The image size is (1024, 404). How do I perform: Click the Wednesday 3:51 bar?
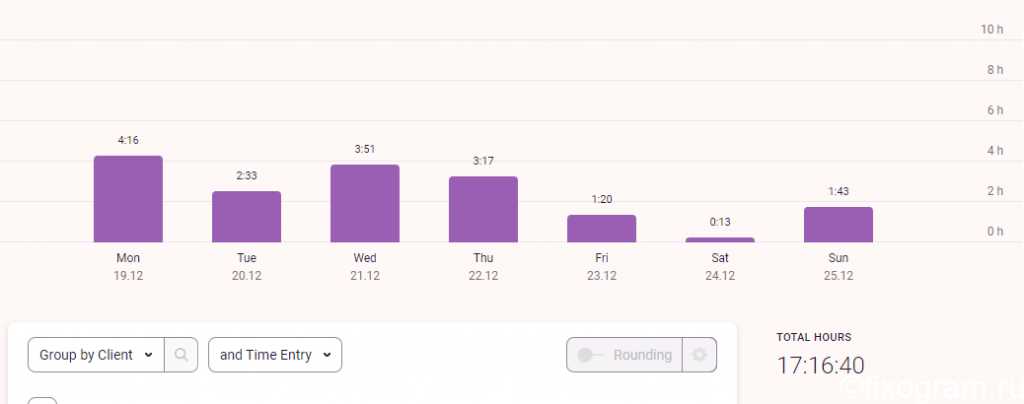click(365, 204)
